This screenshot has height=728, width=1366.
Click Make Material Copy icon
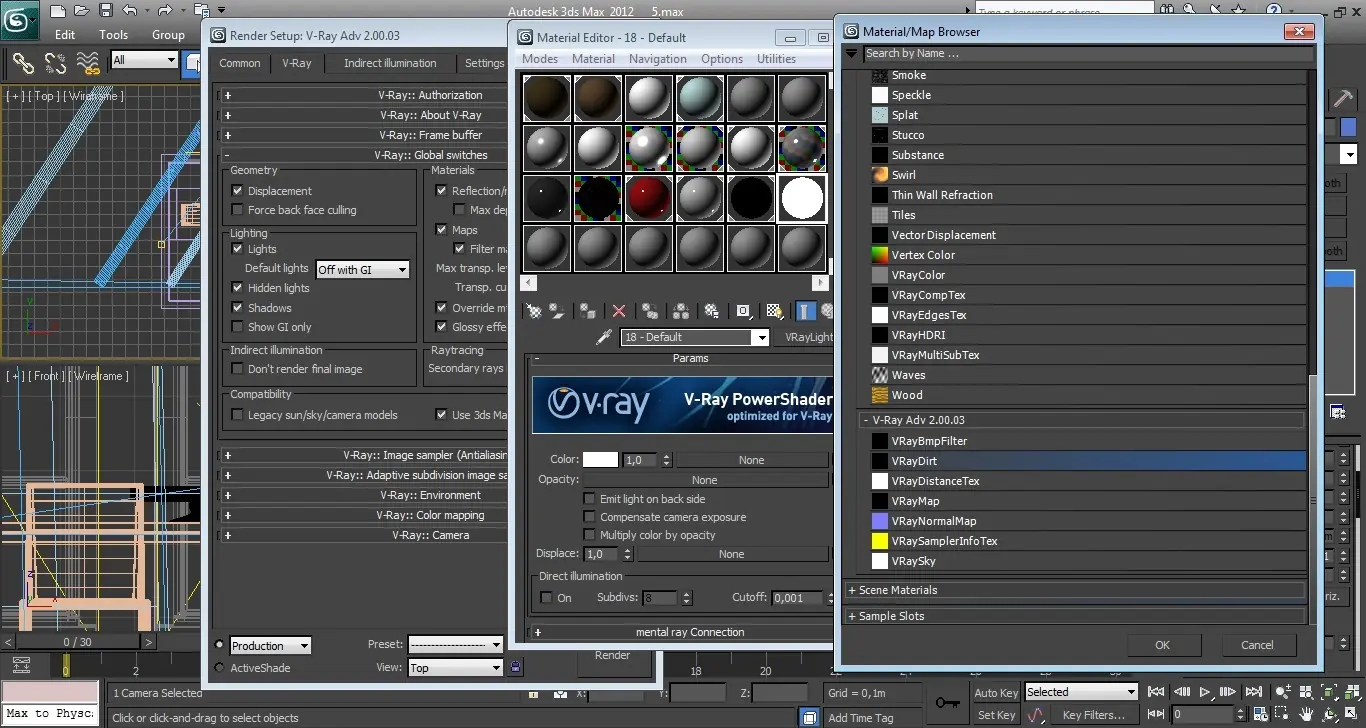pyautogui.click(x=650, y=311)
